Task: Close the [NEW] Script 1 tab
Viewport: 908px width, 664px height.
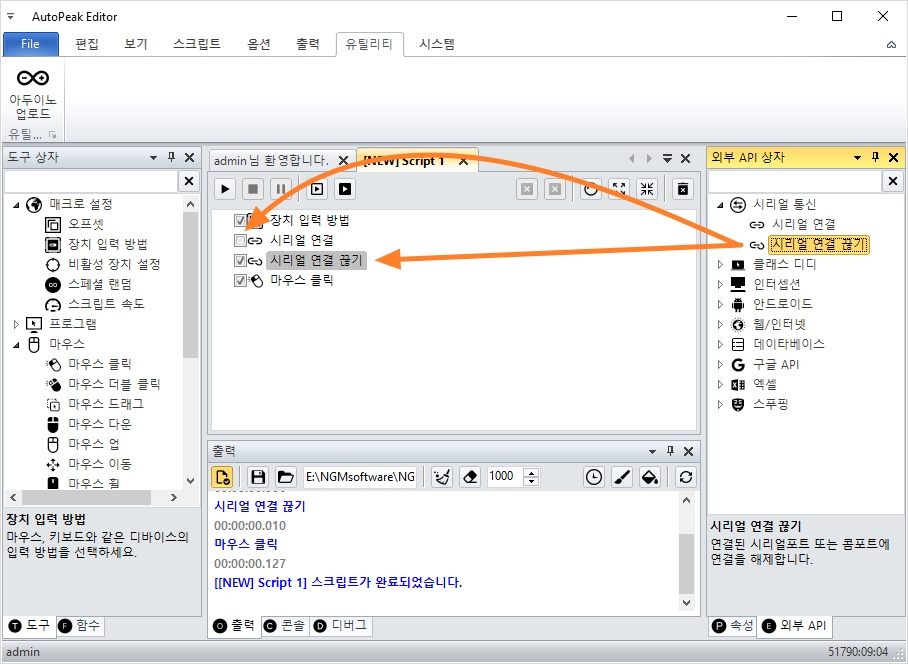Action: (463, 162)
